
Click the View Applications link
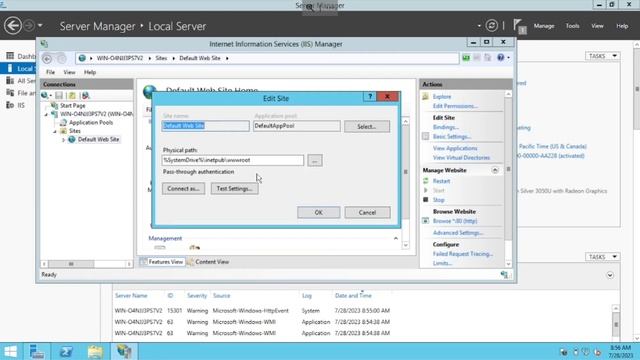point(455,148)
